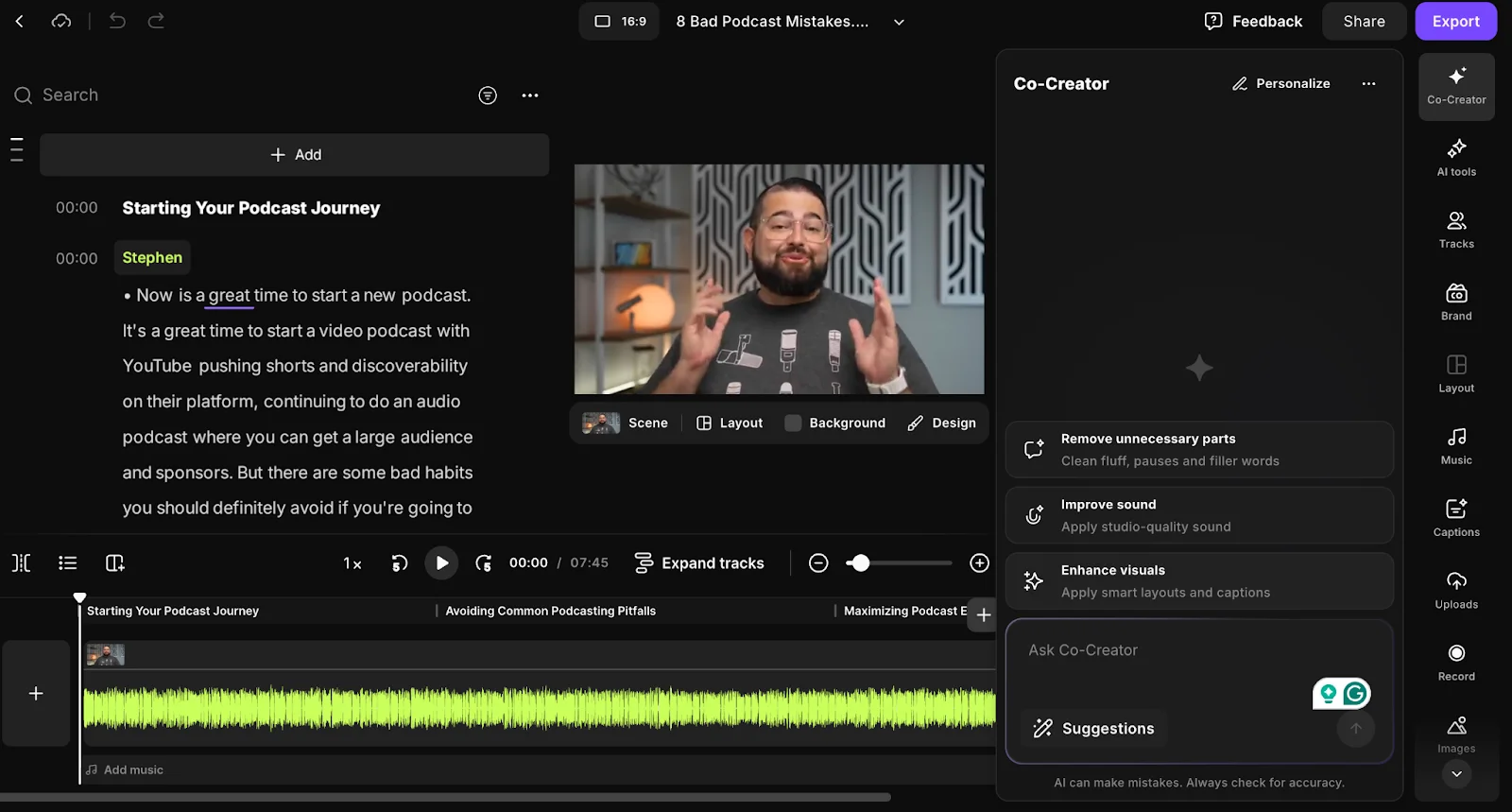Click the timeline zoom slider handle
Image resolution: width=1512 pixels, height=812 pixels.
859,562
